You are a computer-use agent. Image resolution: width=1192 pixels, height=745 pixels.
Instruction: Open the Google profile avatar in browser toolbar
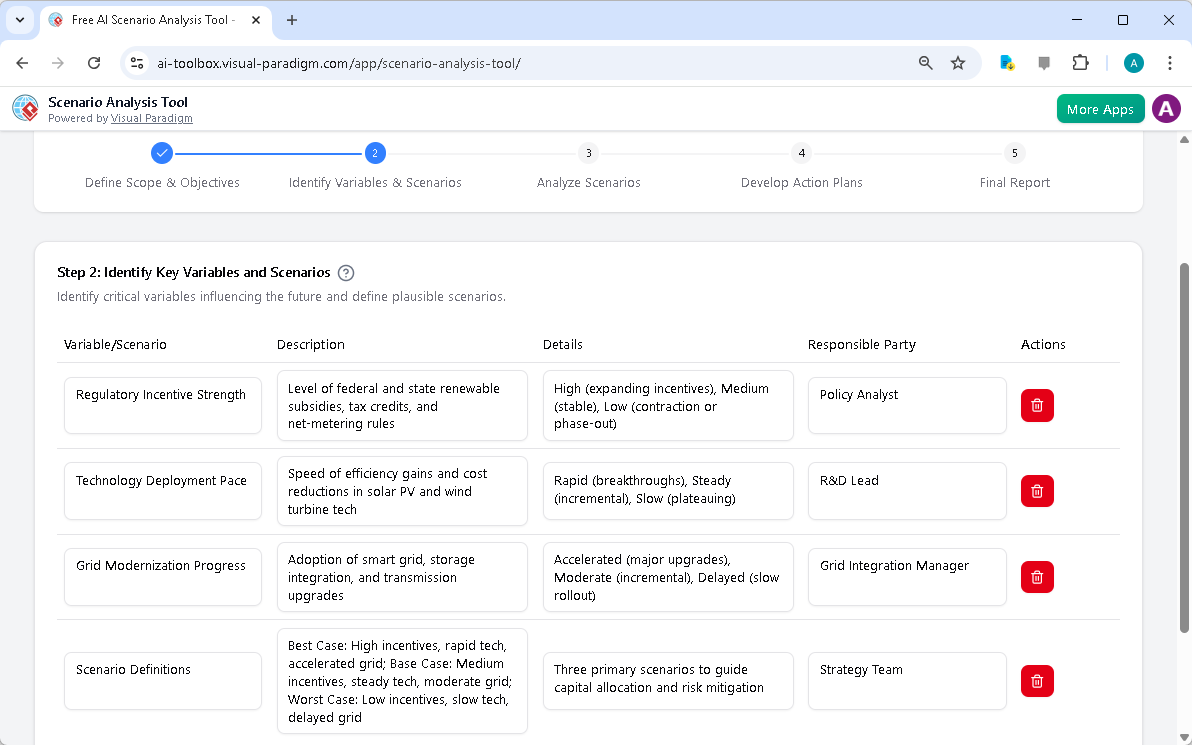[1133, 62]
